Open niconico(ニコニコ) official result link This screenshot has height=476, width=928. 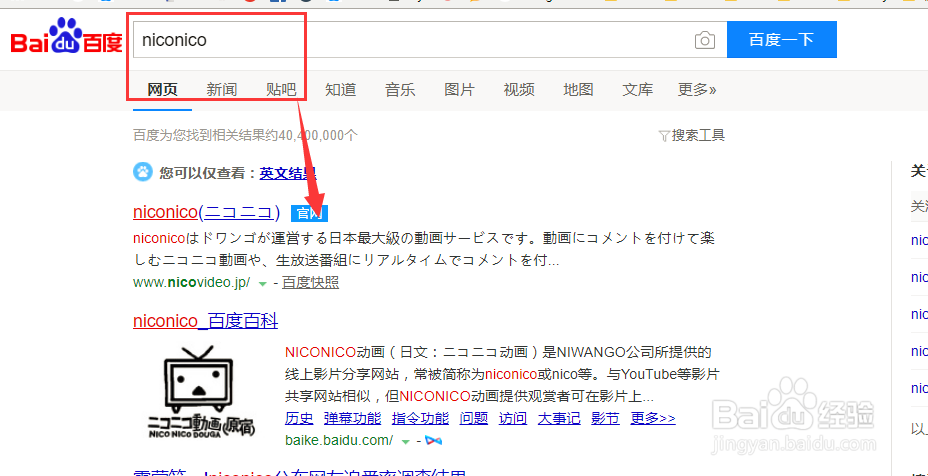207,212
